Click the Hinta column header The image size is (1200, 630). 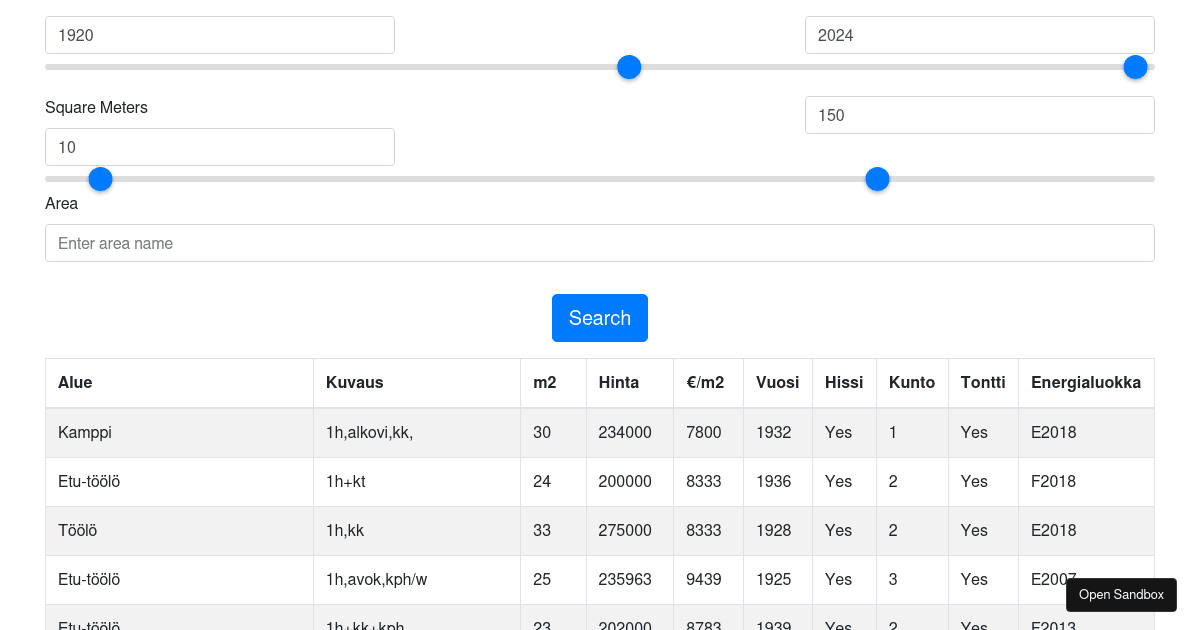point(619,382)
